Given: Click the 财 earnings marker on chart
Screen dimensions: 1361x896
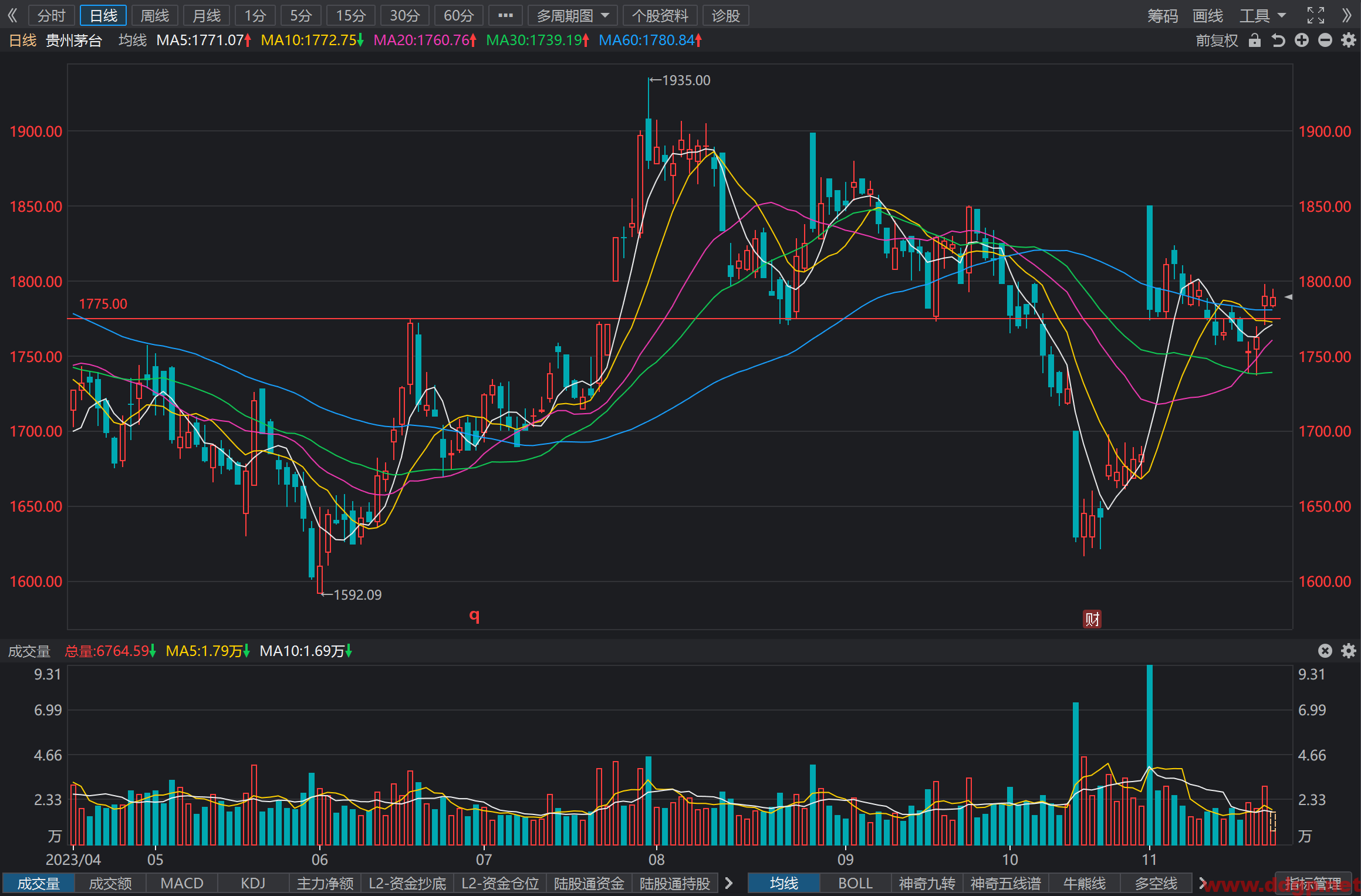Looking at the screenshot, I should [x=1092, y=619].
